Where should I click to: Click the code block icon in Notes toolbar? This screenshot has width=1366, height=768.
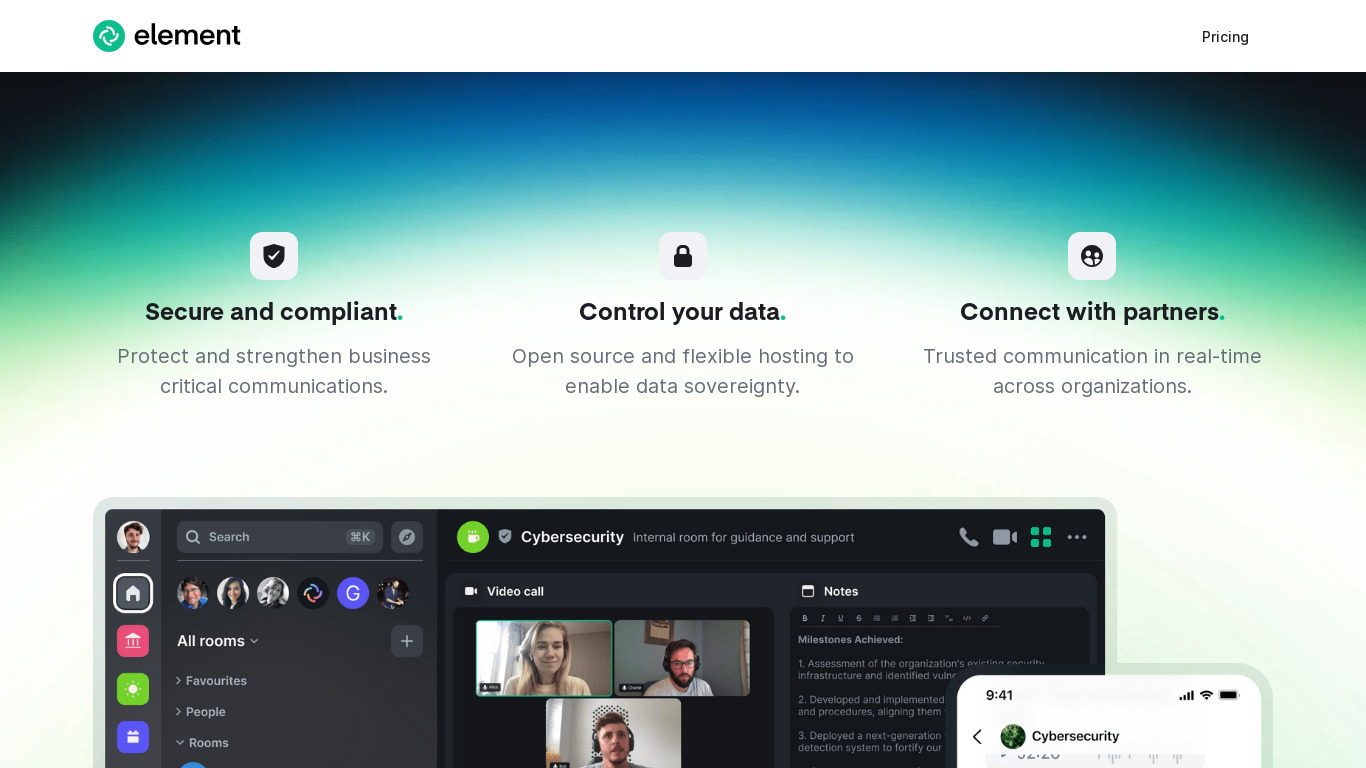967,618
